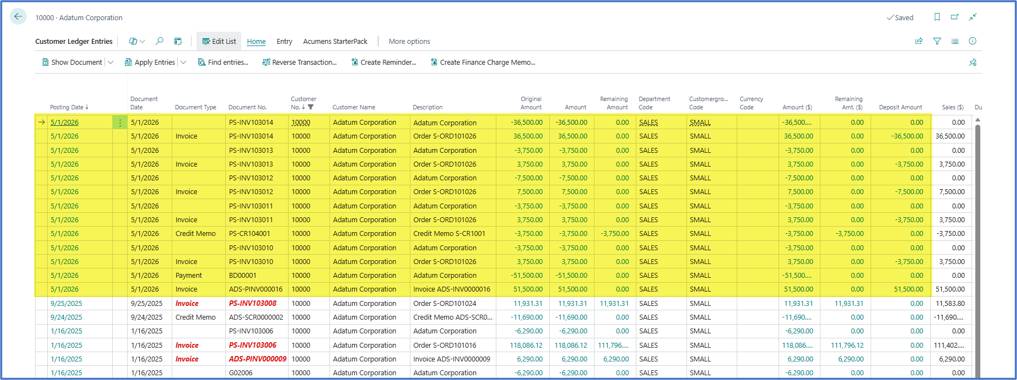
Task: Open the search magnifier icon
Action: coord(160,41)
